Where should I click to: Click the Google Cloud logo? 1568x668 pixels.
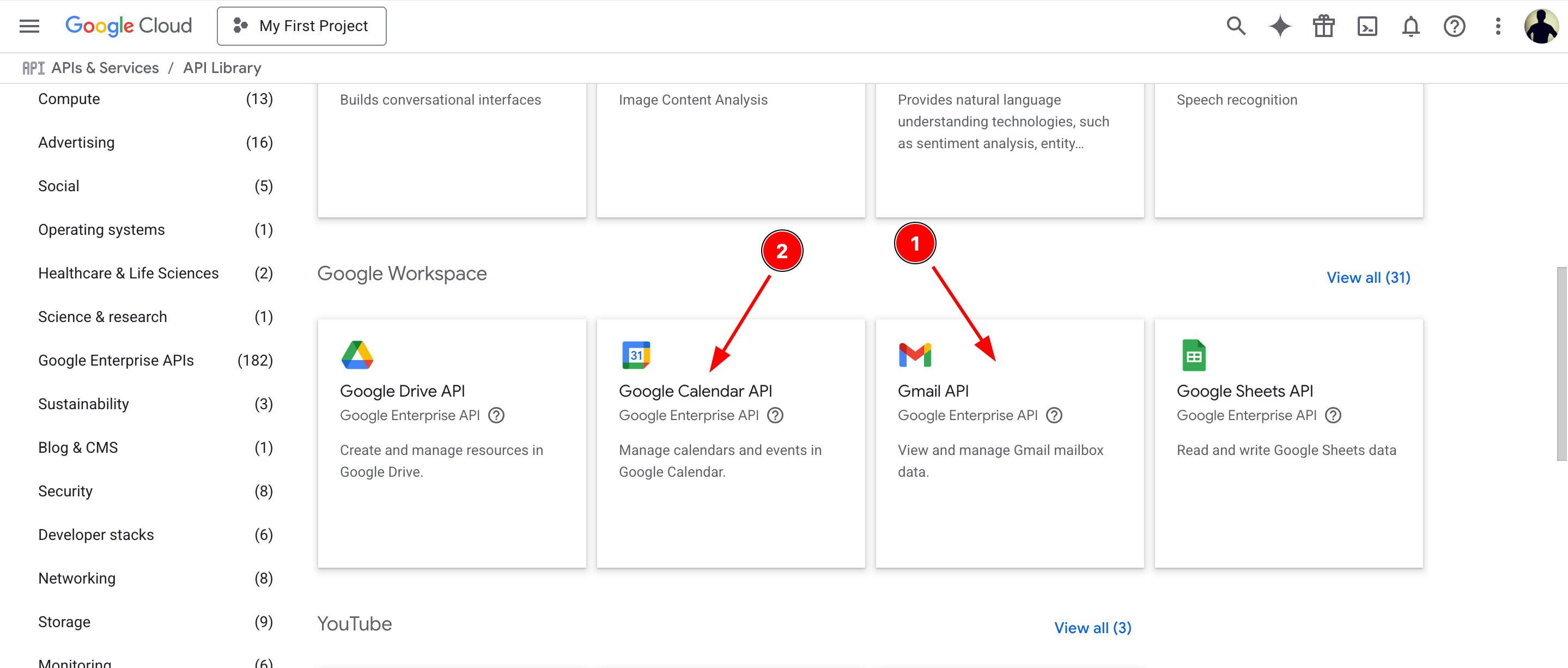point(129,26)
